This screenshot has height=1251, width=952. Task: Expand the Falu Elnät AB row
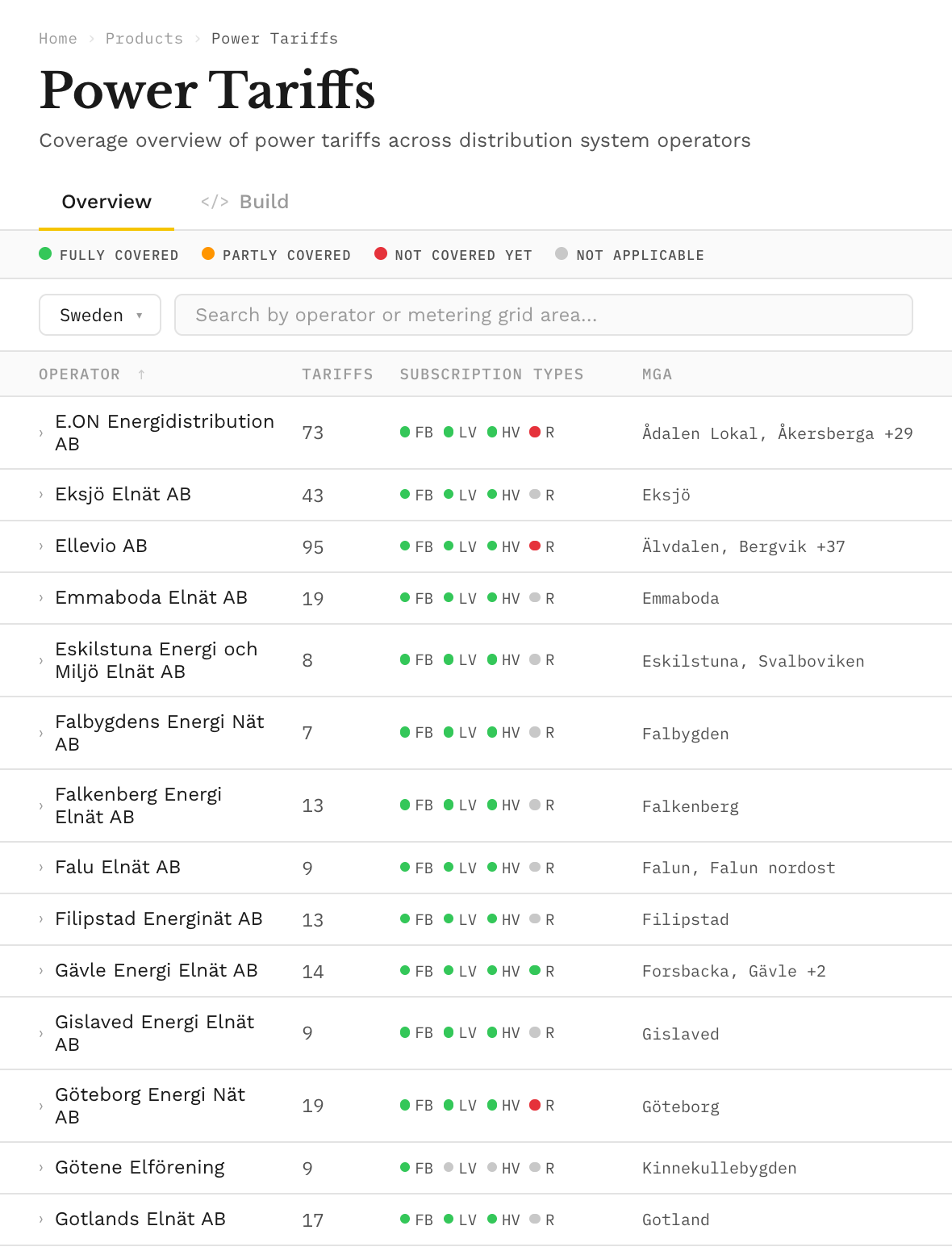[41, 868]
